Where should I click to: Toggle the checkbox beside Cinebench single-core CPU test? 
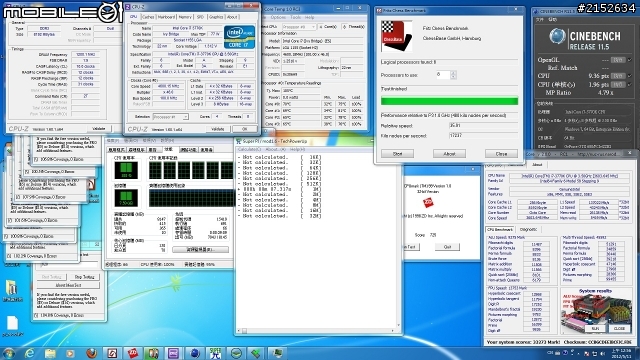[629, 84]
